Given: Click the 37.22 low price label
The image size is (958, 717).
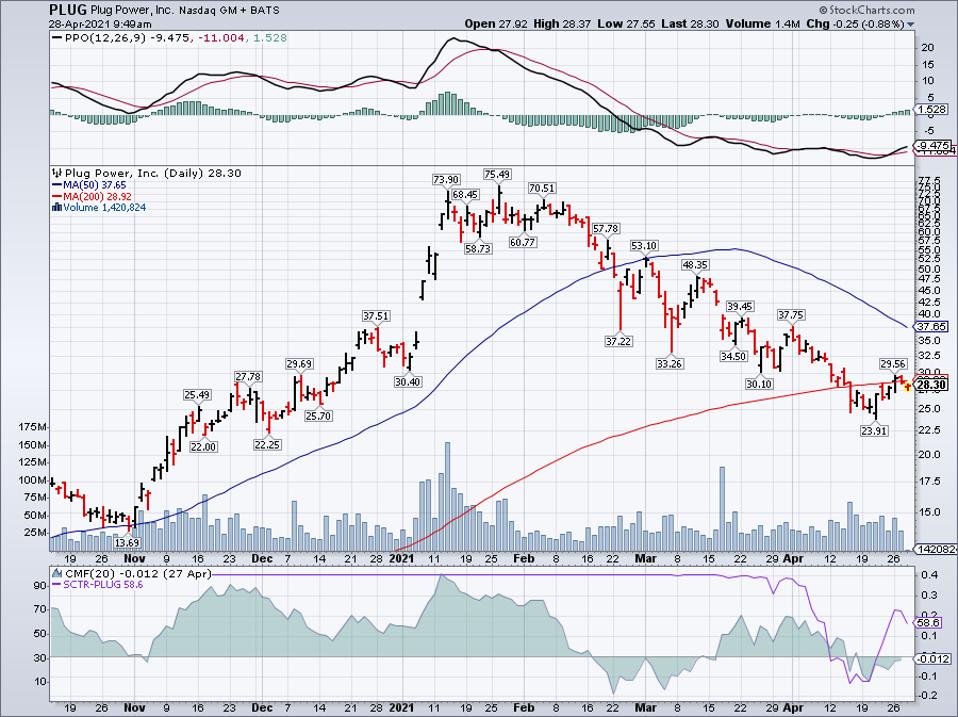Looking at the screenshot, I should tap(618, 341).
